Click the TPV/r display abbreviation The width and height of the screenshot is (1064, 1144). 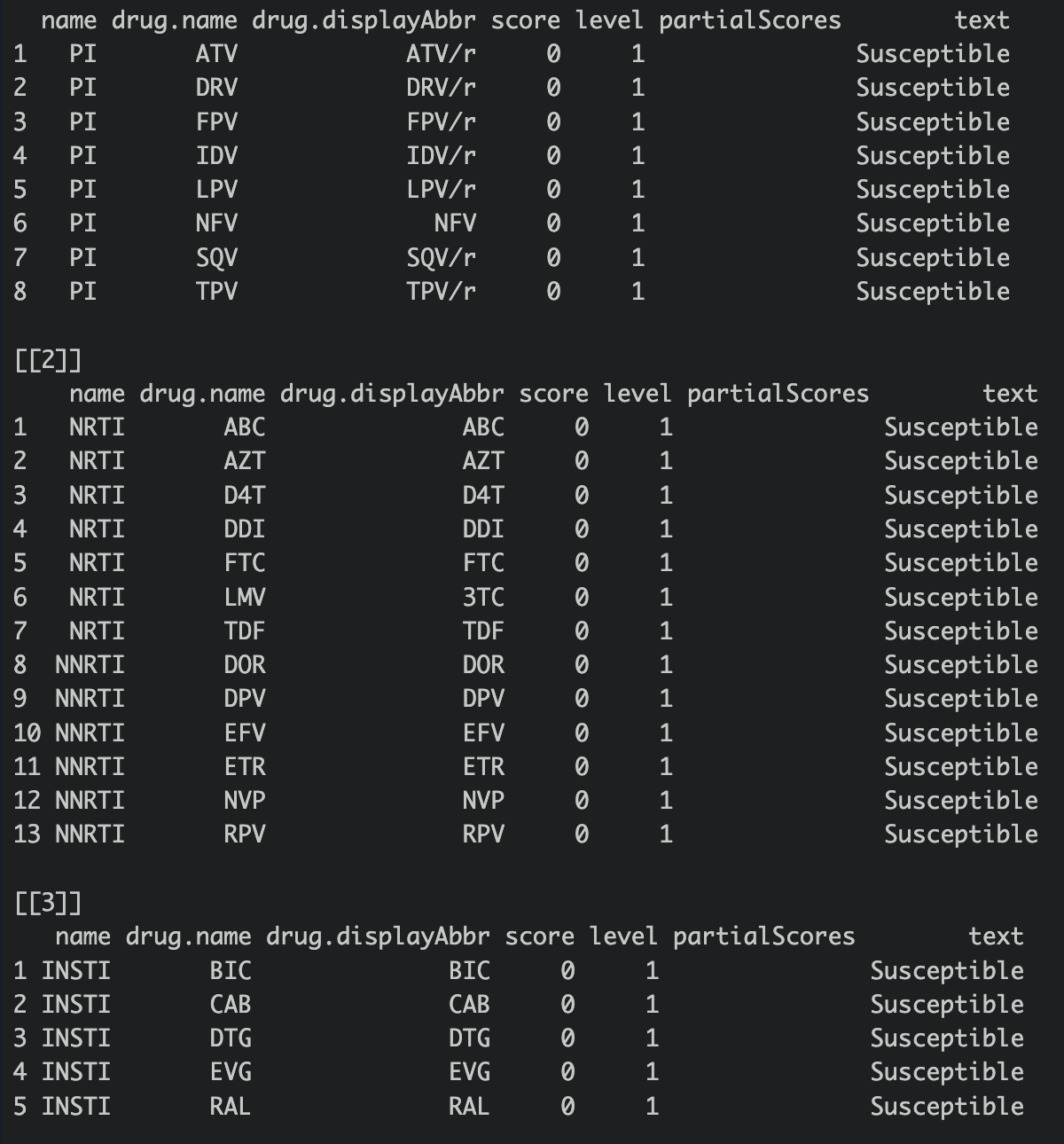click(441, 291)
